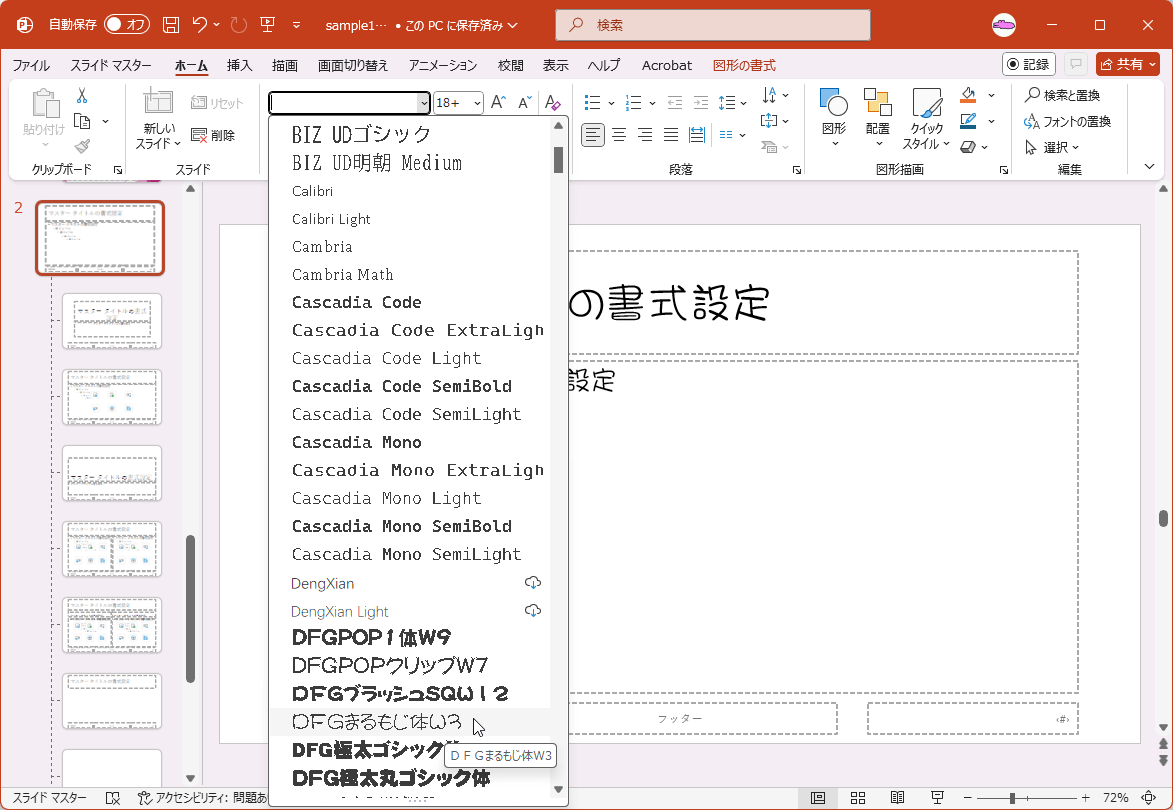Viewport: 1173px width, 810px height.
Task: Click 検索と置換 button
Action: pyautogui.click(x=1062, y=95)
